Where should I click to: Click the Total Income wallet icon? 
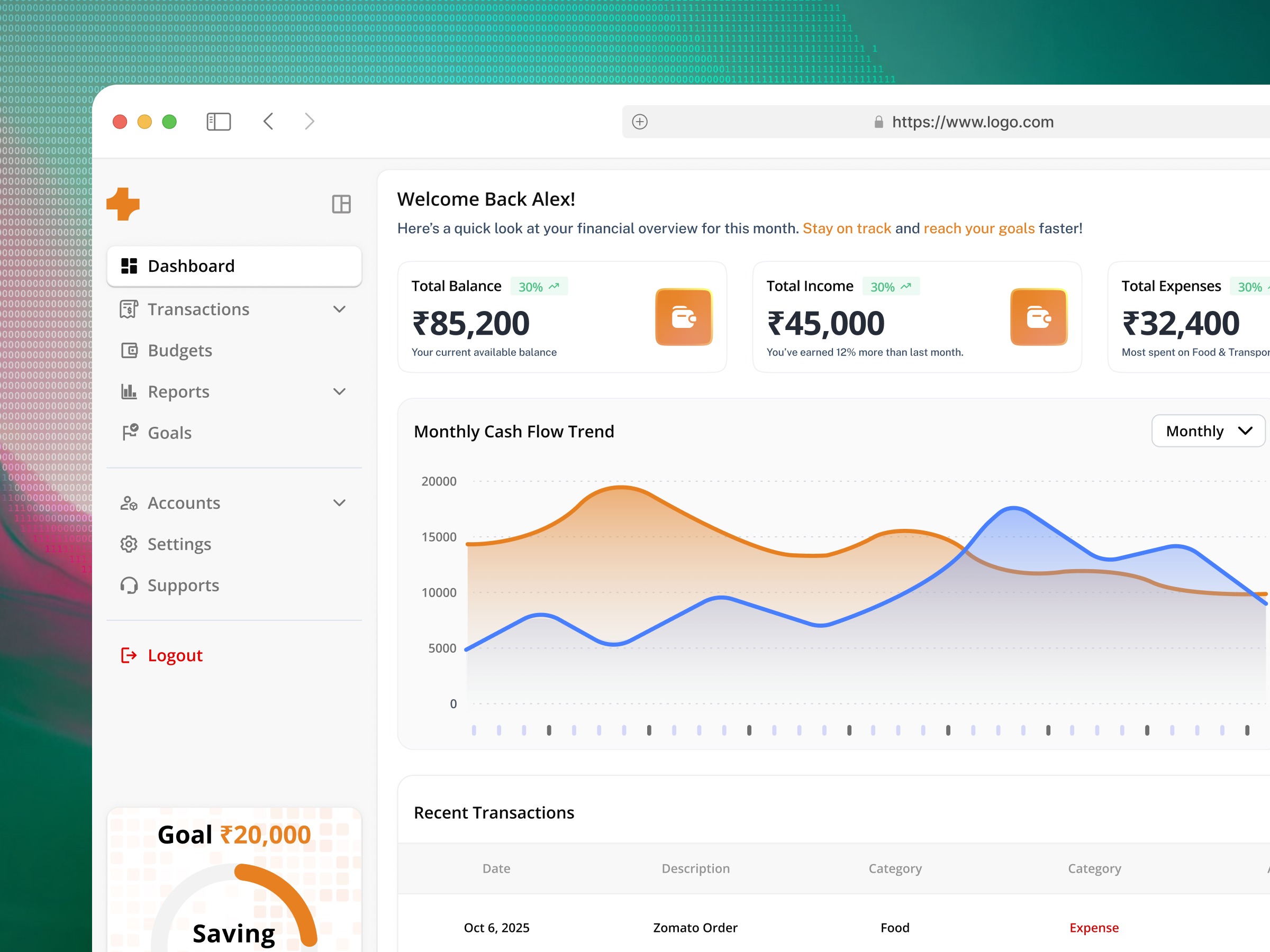pyautogui.click(x=1039, y=317)
